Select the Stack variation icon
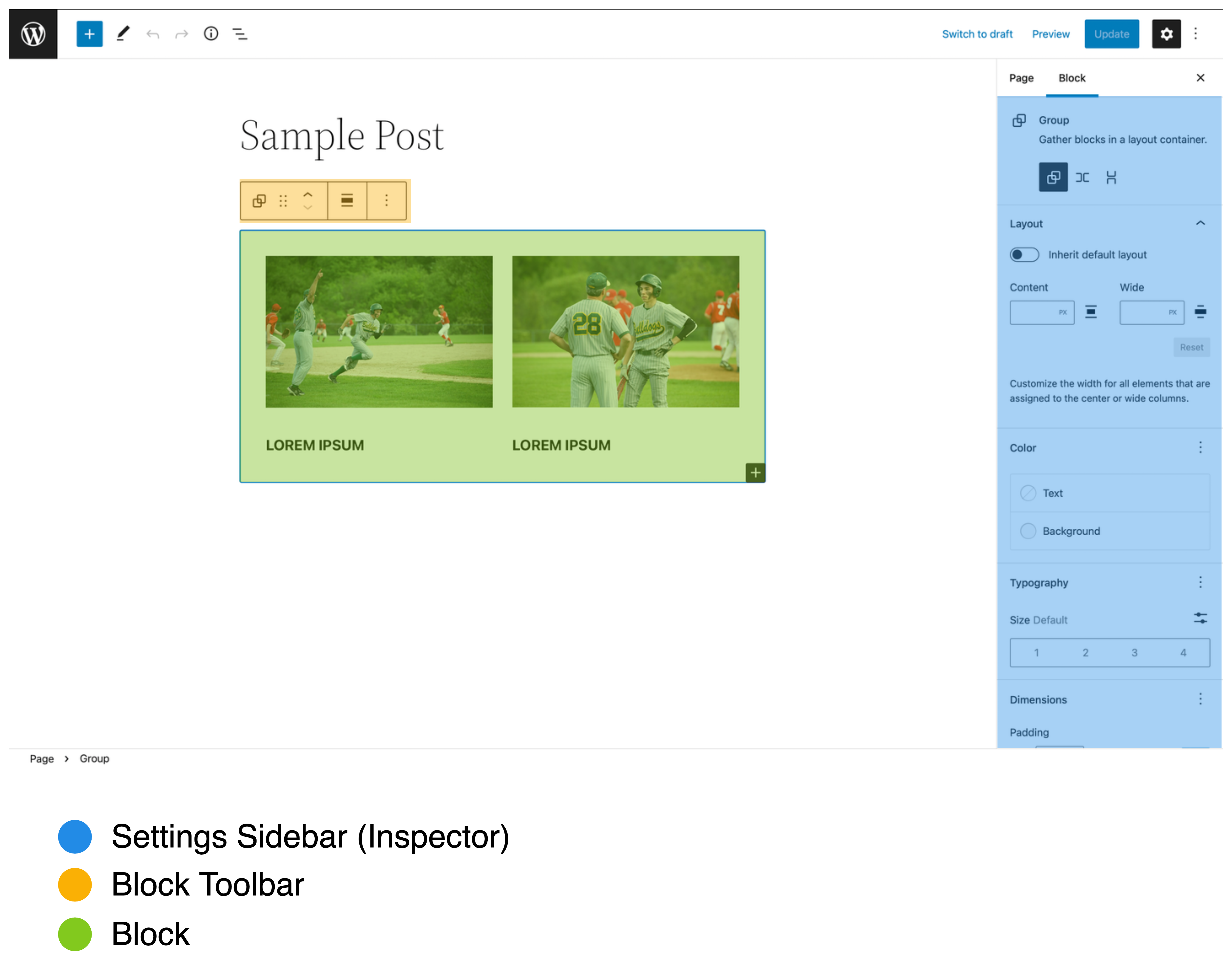1232x962 pixels. 1111,178
